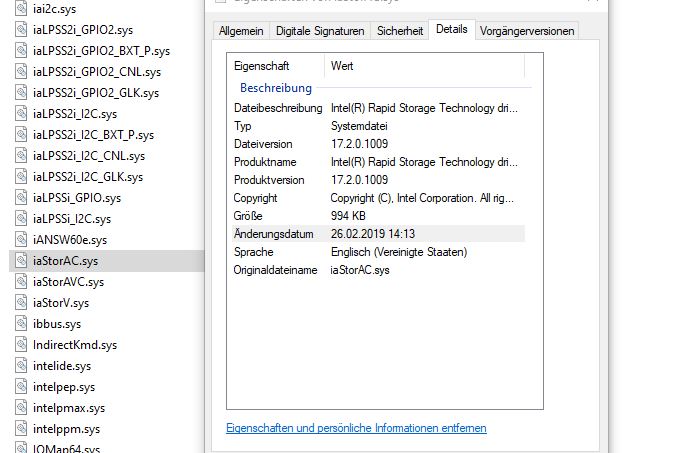Open the Sicherheit tab
This screenshot has width=699, height=453.
coord(399,31)
